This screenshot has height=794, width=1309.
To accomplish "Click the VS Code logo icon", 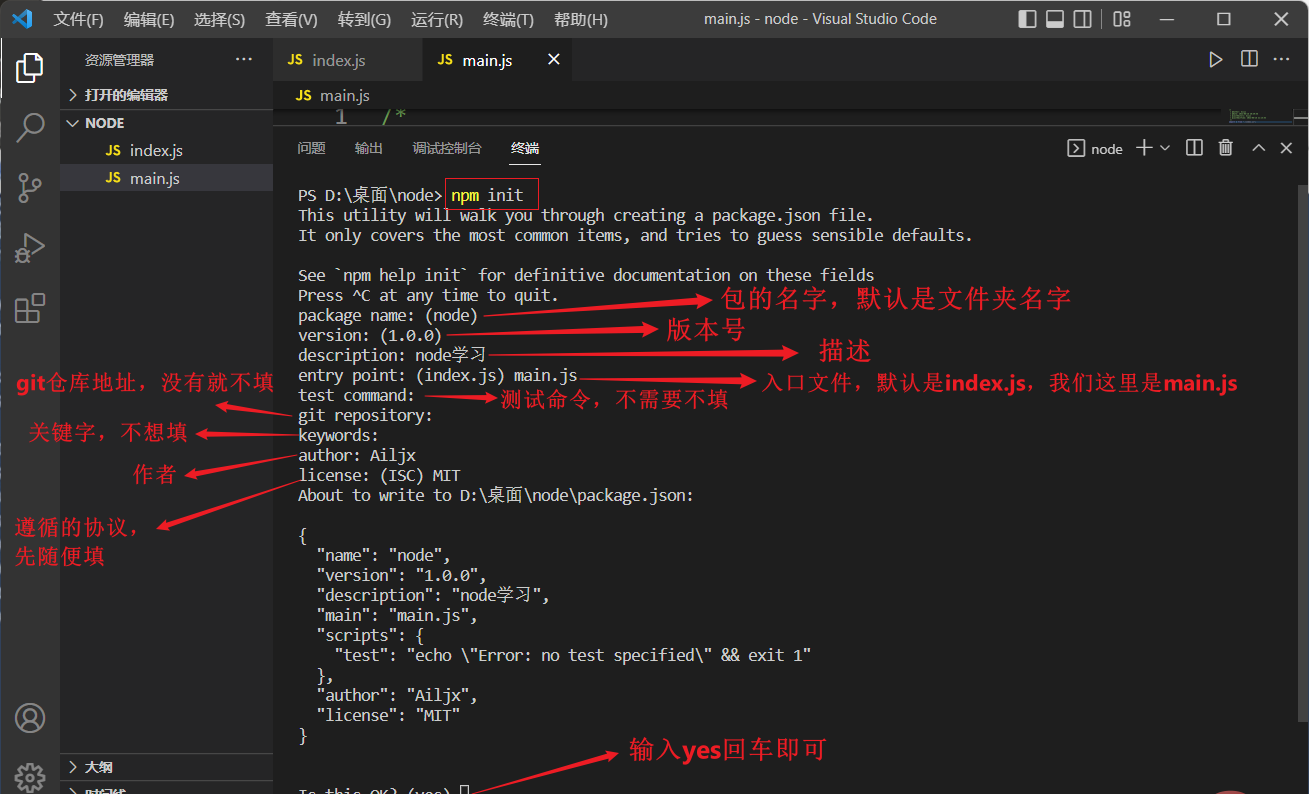I will click(22, 19).
